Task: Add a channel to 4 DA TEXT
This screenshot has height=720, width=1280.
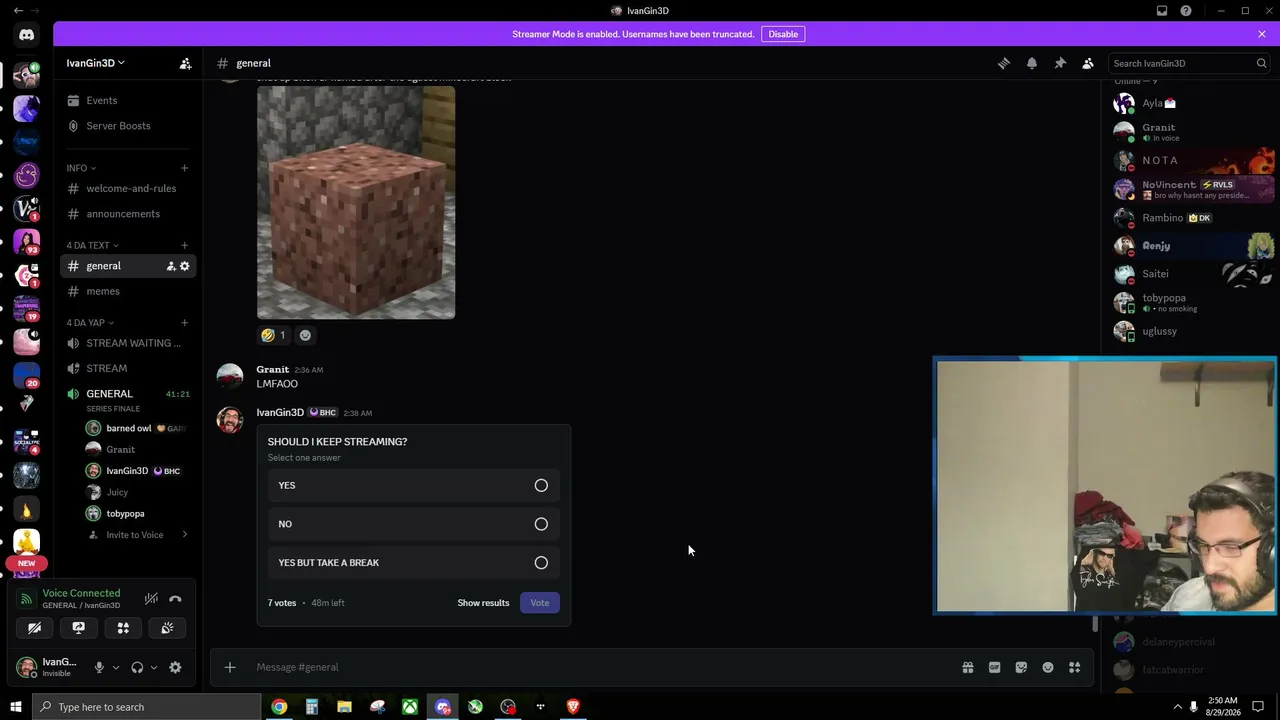Action: point(184,245)
